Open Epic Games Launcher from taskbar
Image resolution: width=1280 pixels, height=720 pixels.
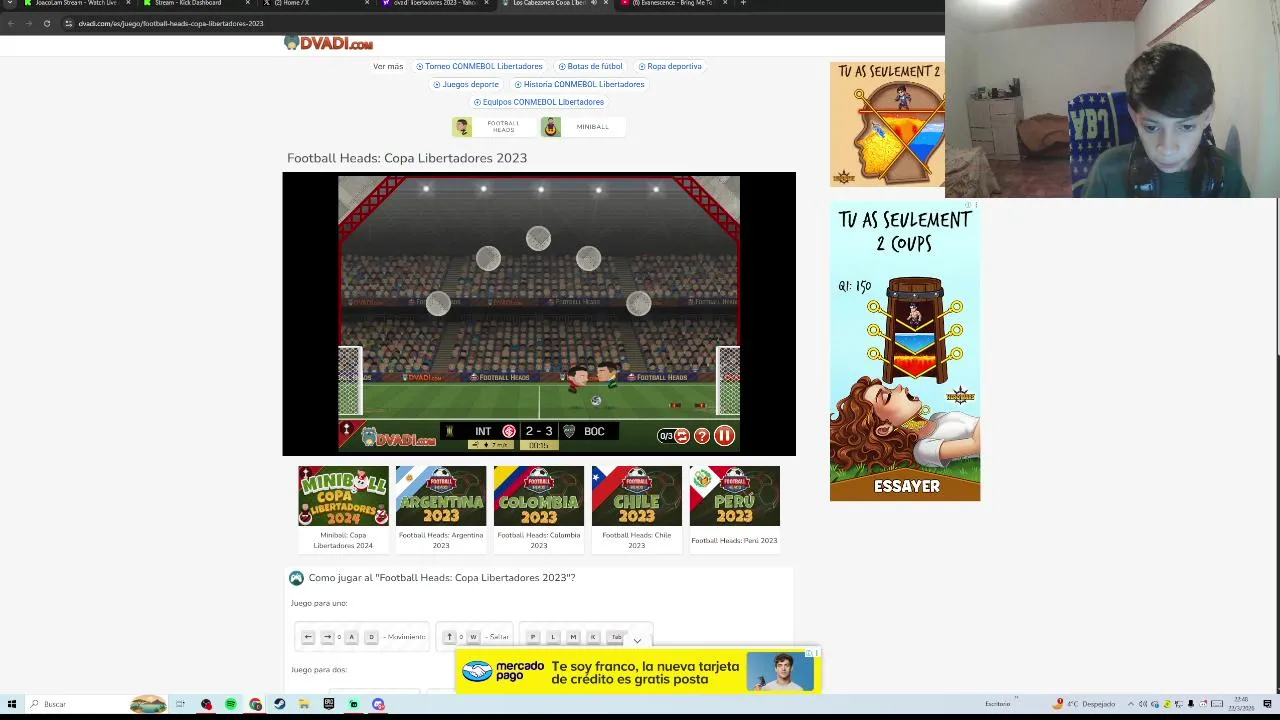click(x=329, y=704)
